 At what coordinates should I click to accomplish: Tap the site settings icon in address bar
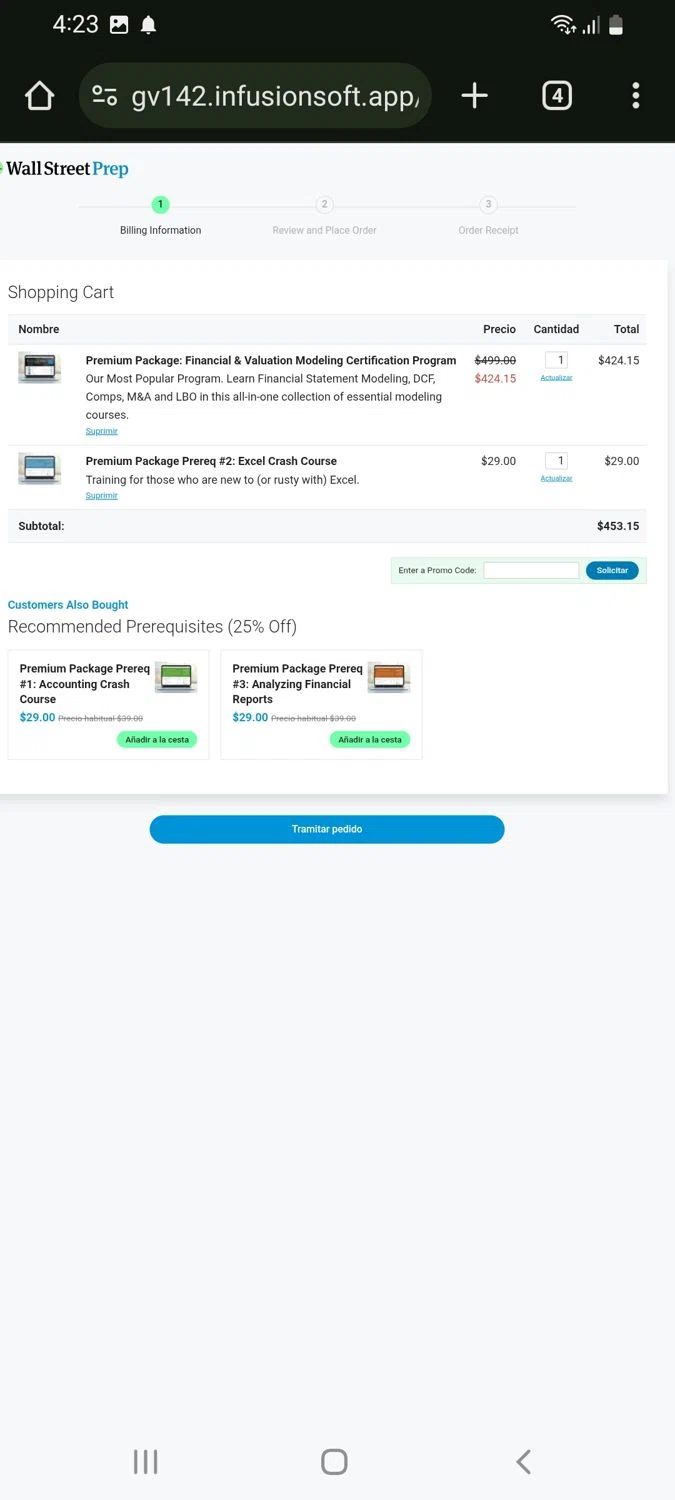point(104,96)
